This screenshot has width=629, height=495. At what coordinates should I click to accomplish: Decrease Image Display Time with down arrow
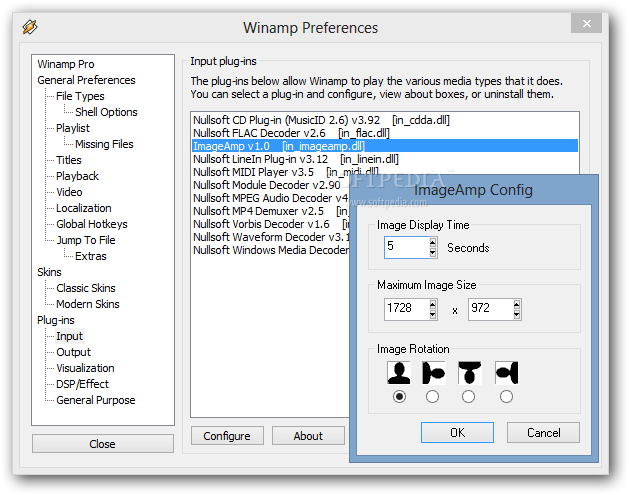(x=432, y=252)
